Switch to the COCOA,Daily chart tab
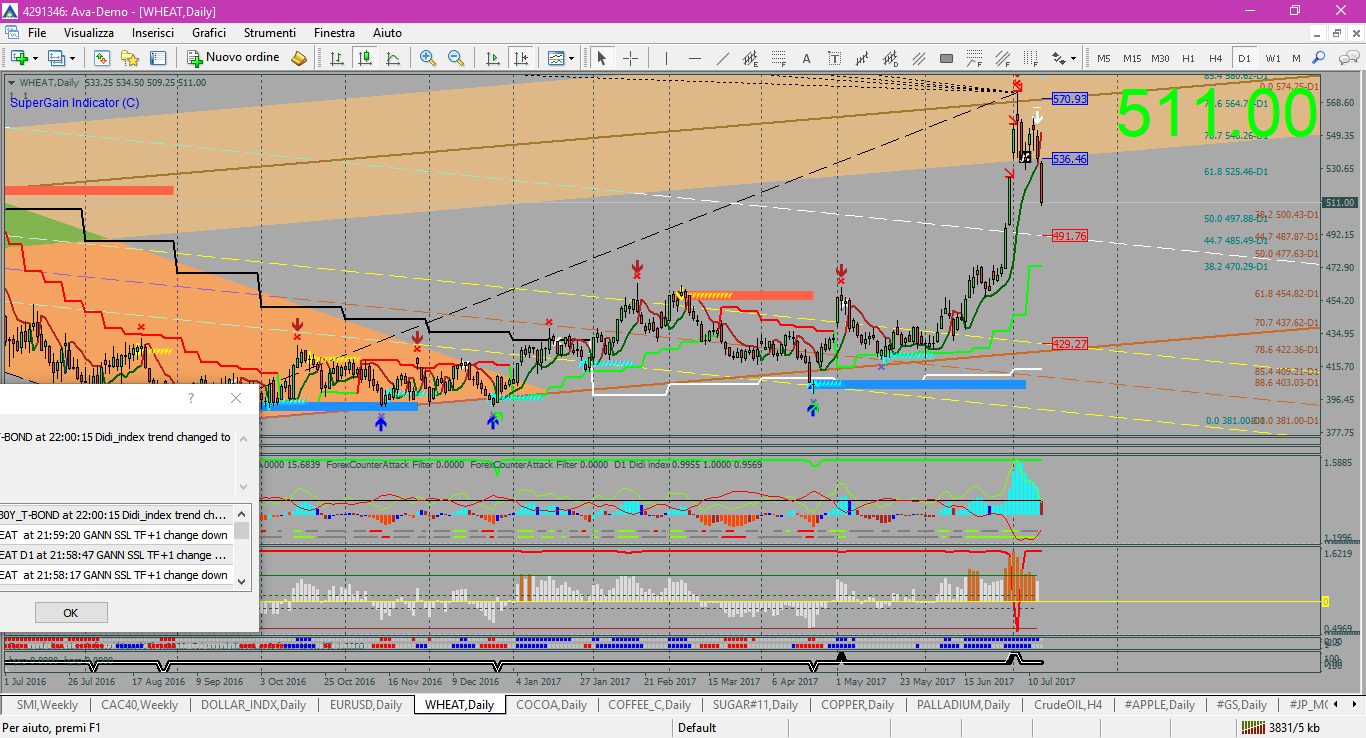This screenshot has width=1366, height=738. coord(551,705)
